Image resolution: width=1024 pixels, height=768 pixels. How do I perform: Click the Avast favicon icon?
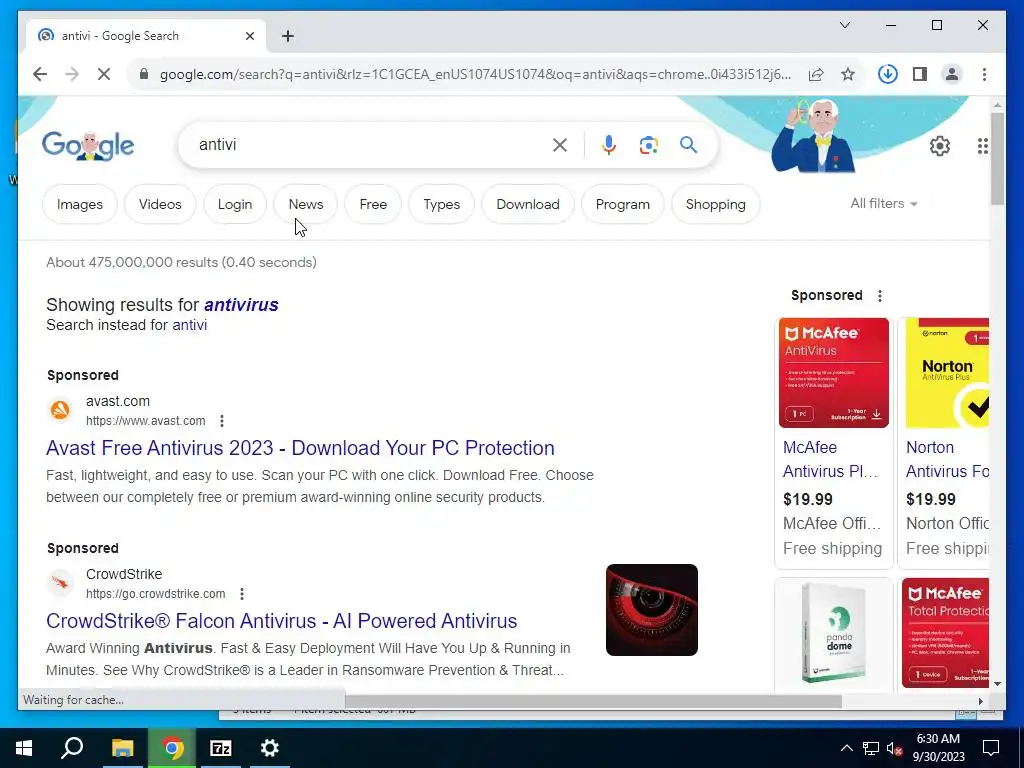click(60, 410)
